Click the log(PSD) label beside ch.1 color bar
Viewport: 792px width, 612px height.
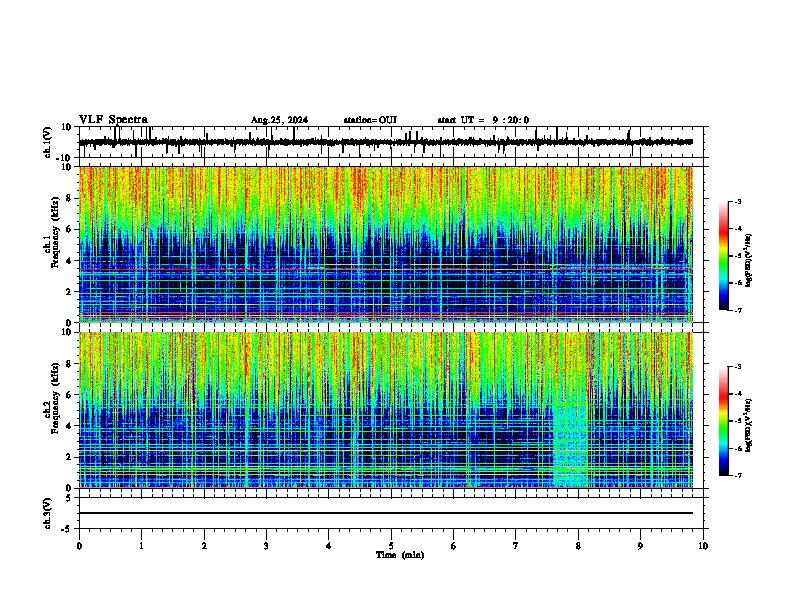749,261
